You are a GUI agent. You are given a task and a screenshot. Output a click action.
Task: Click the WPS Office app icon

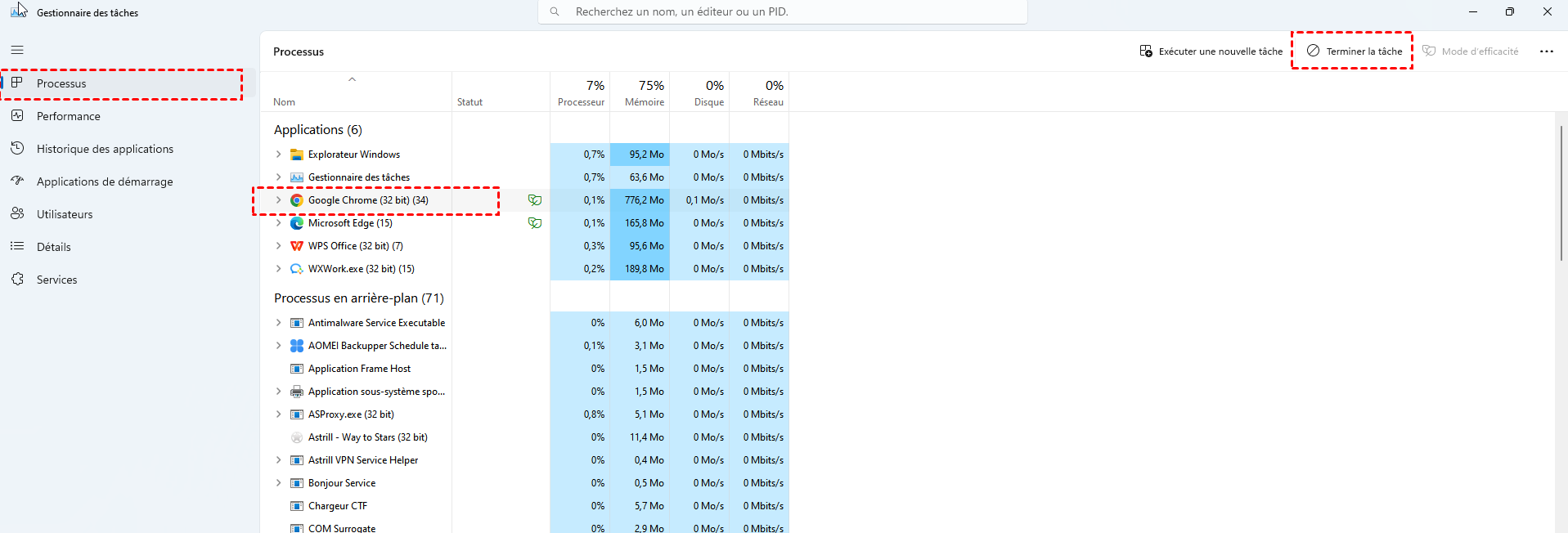(297, 246)
